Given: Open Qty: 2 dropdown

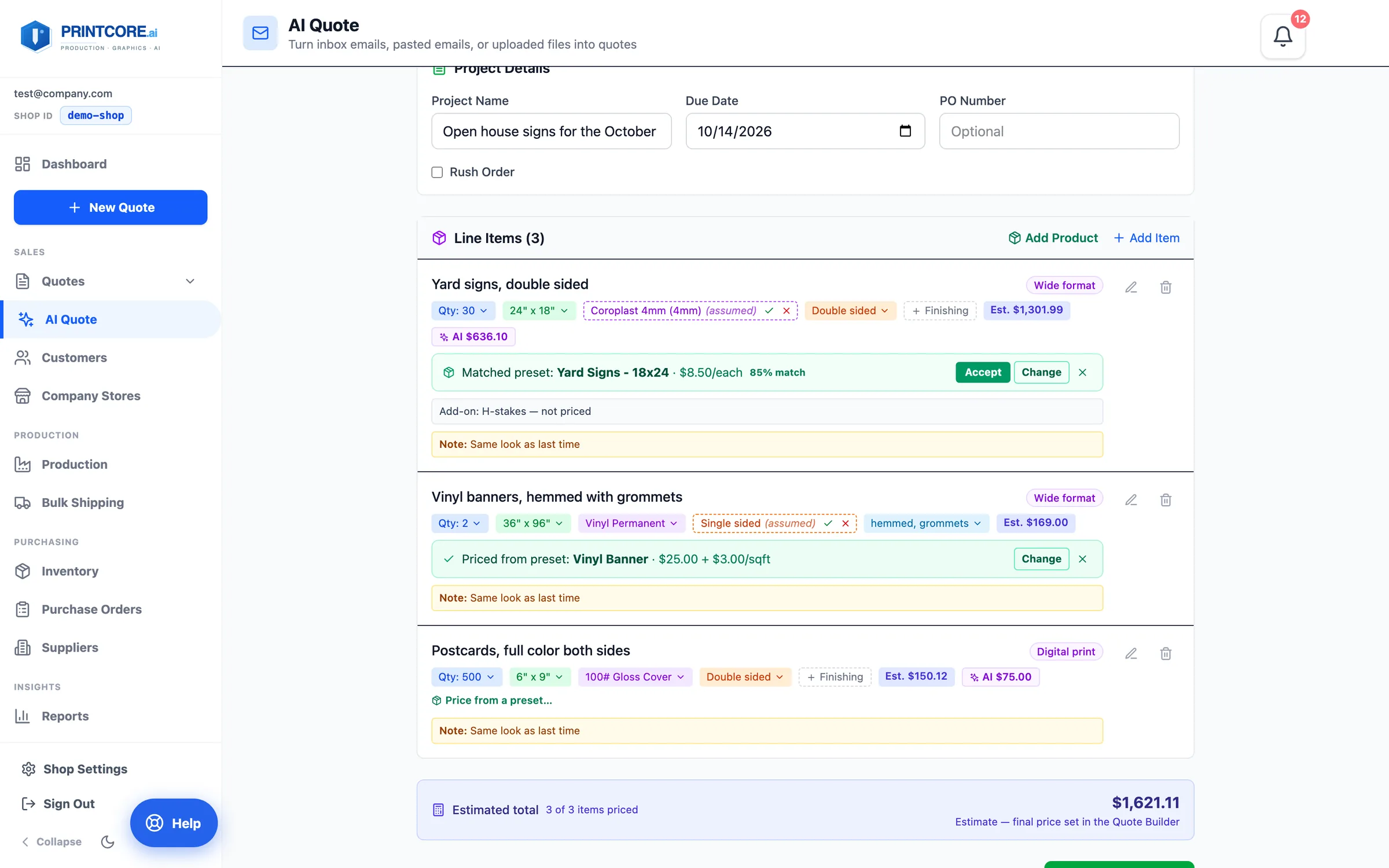Looking at the screenshot, I should coord(460,523).
